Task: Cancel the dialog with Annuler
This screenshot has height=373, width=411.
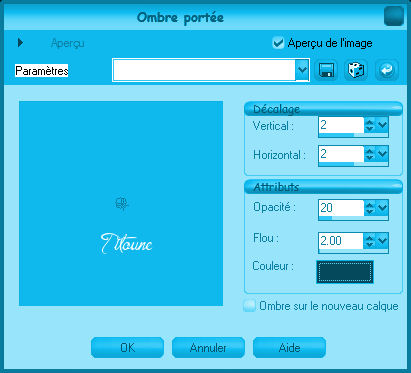Action: click(x=208, y=348)
